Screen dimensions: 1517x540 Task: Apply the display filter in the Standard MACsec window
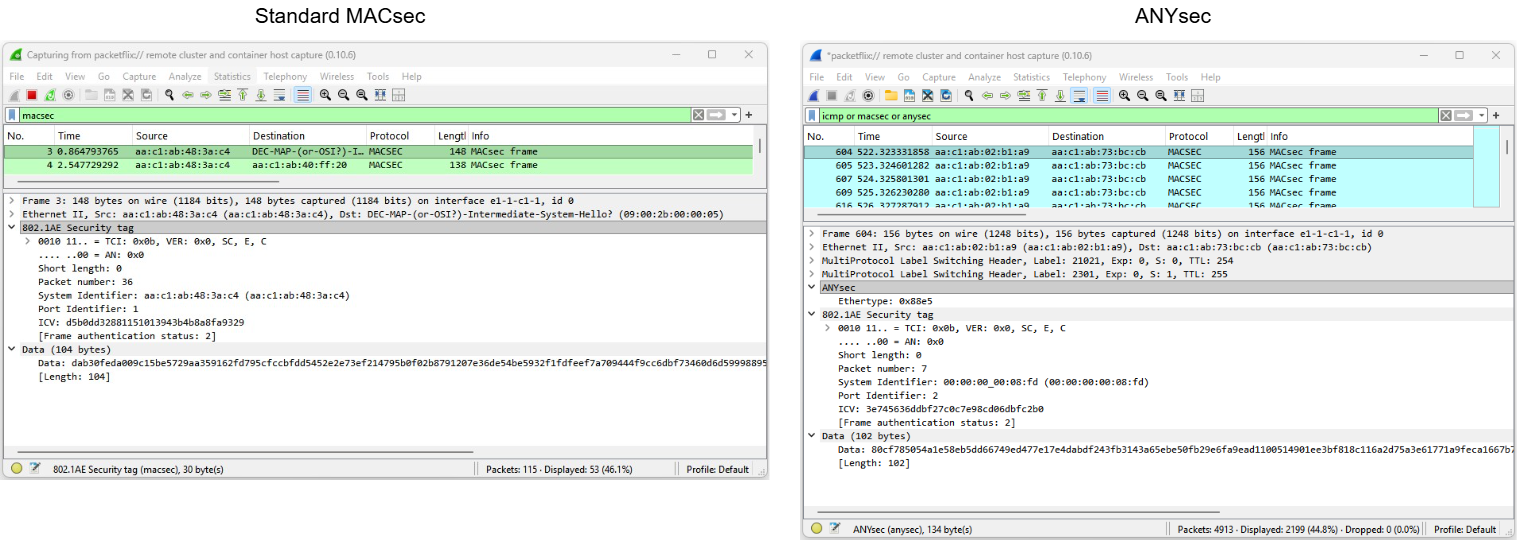[x=716, y=115]
